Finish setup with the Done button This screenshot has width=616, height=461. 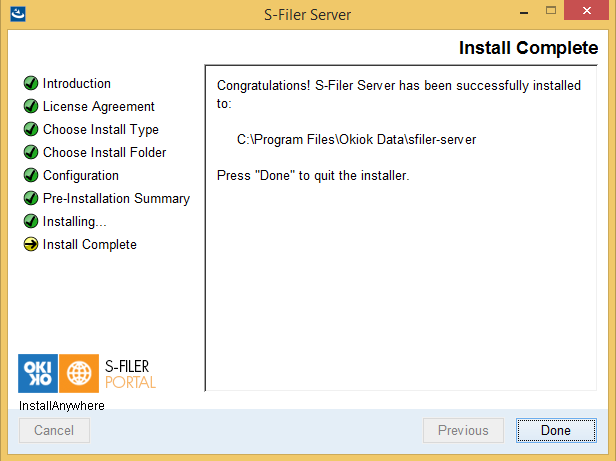tap(556, 430)
